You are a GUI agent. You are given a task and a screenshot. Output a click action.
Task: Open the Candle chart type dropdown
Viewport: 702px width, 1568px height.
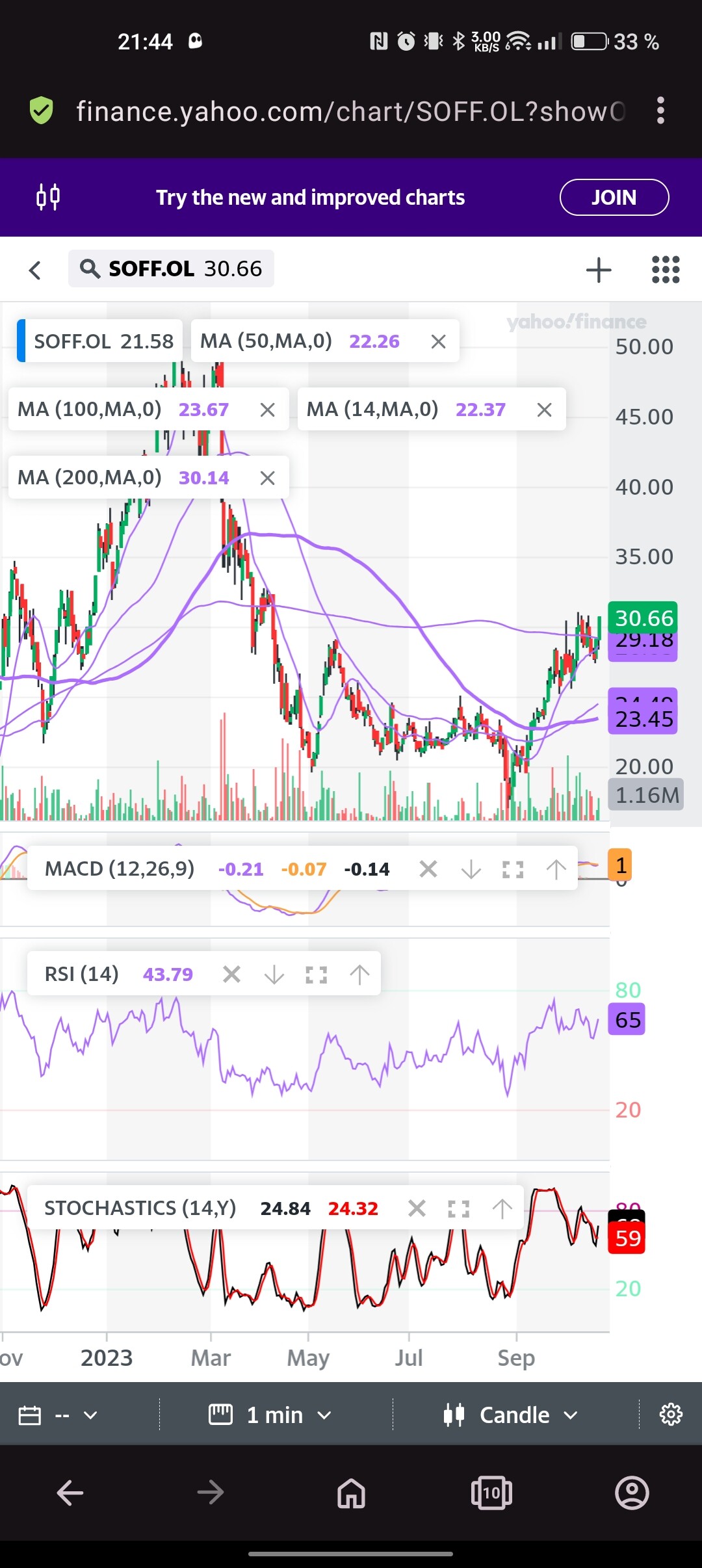(510, 1415)
